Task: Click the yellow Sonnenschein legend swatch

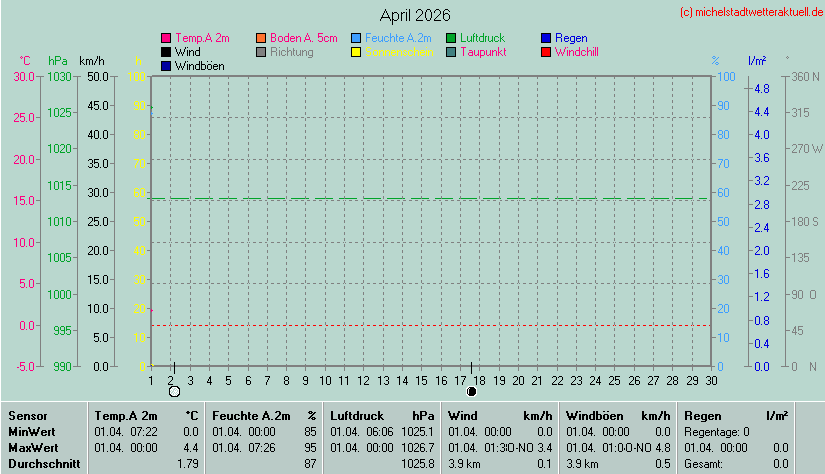Action: pos(357,52)
